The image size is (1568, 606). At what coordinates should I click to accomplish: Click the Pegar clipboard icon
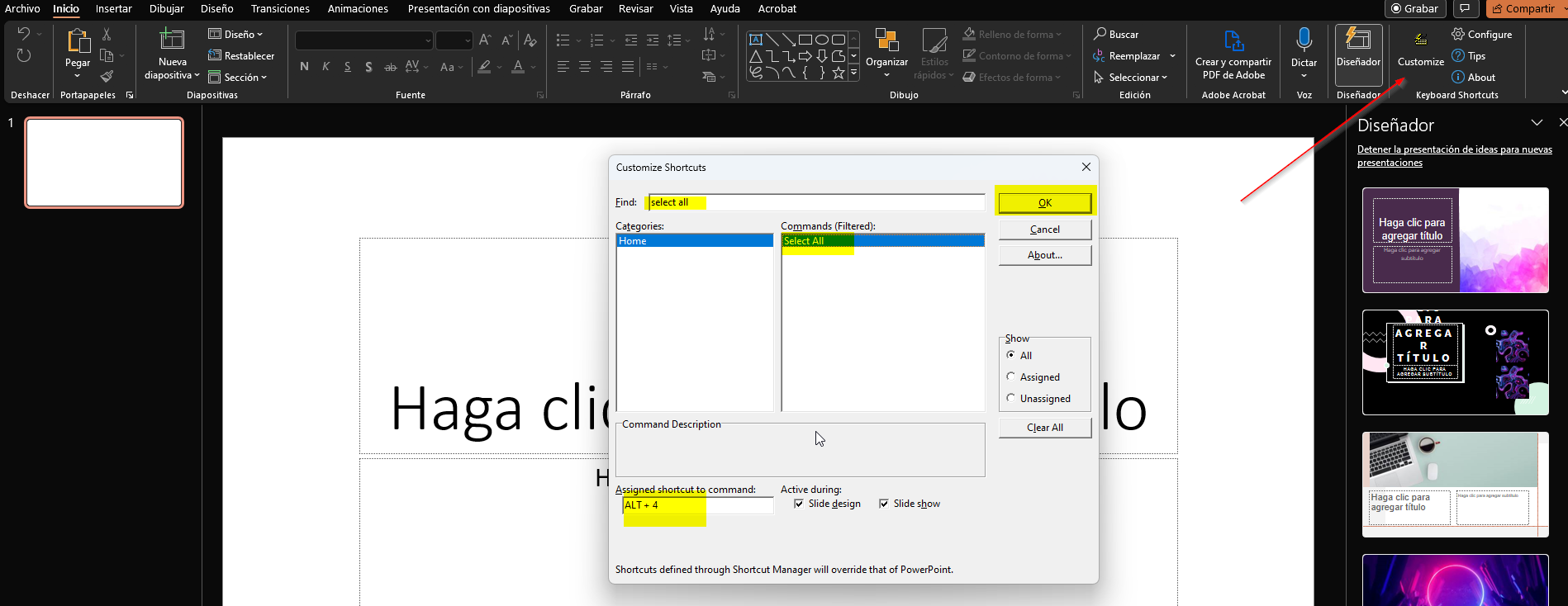(78, 41)
